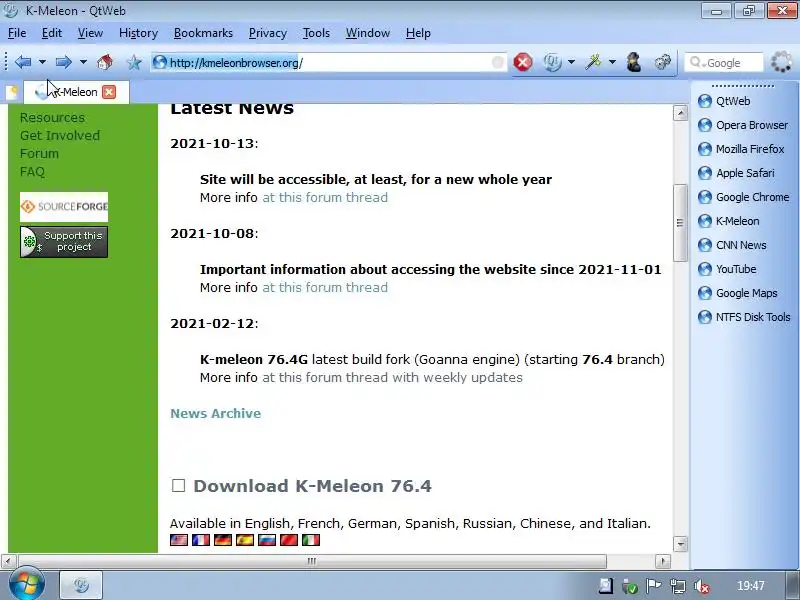Open the Edit menu
This screenshot has width=800, height=600.
pos(52,33)
